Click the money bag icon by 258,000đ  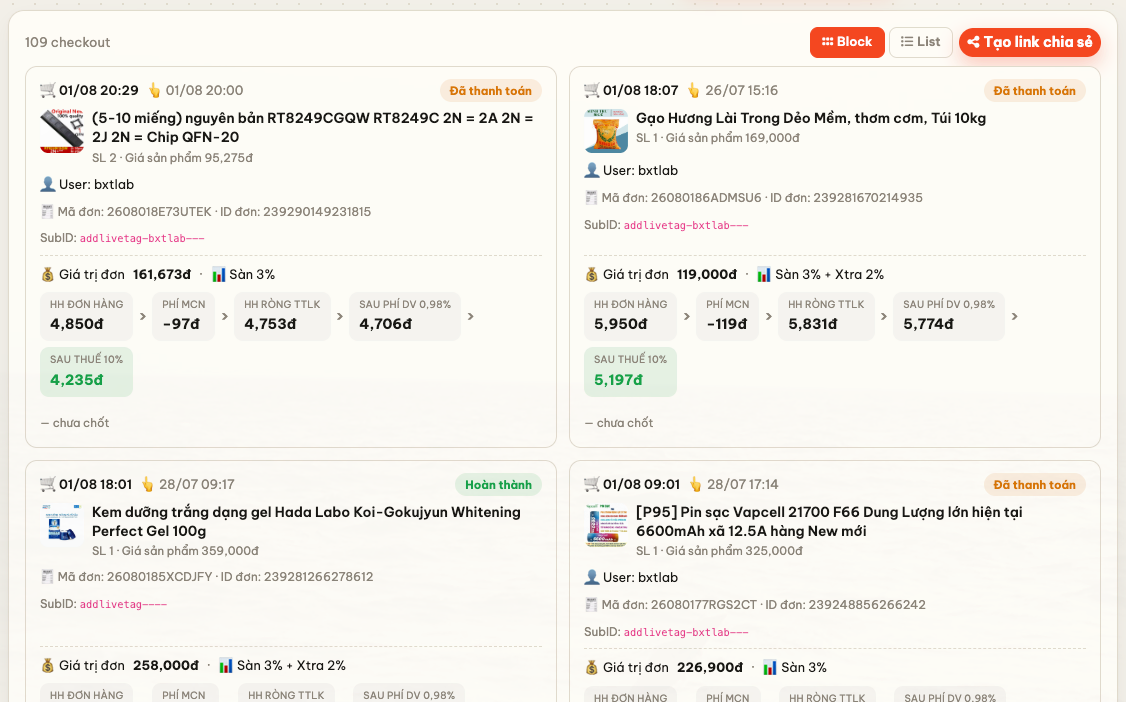pyautogui.click(x=48, y=666)
